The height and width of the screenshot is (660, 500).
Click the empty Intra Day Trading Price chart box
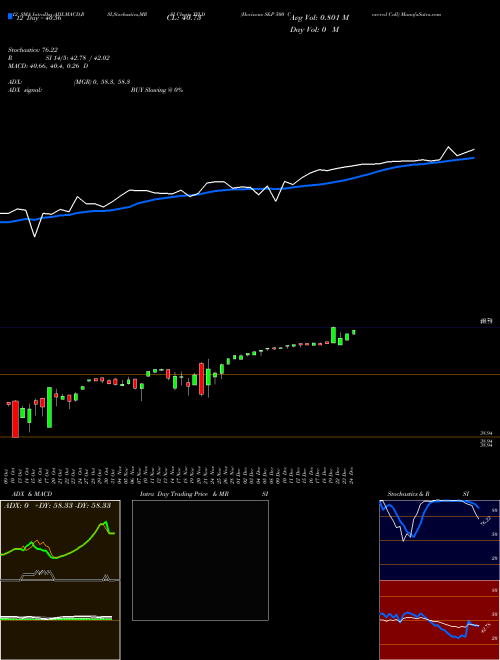tap(200, 560)
